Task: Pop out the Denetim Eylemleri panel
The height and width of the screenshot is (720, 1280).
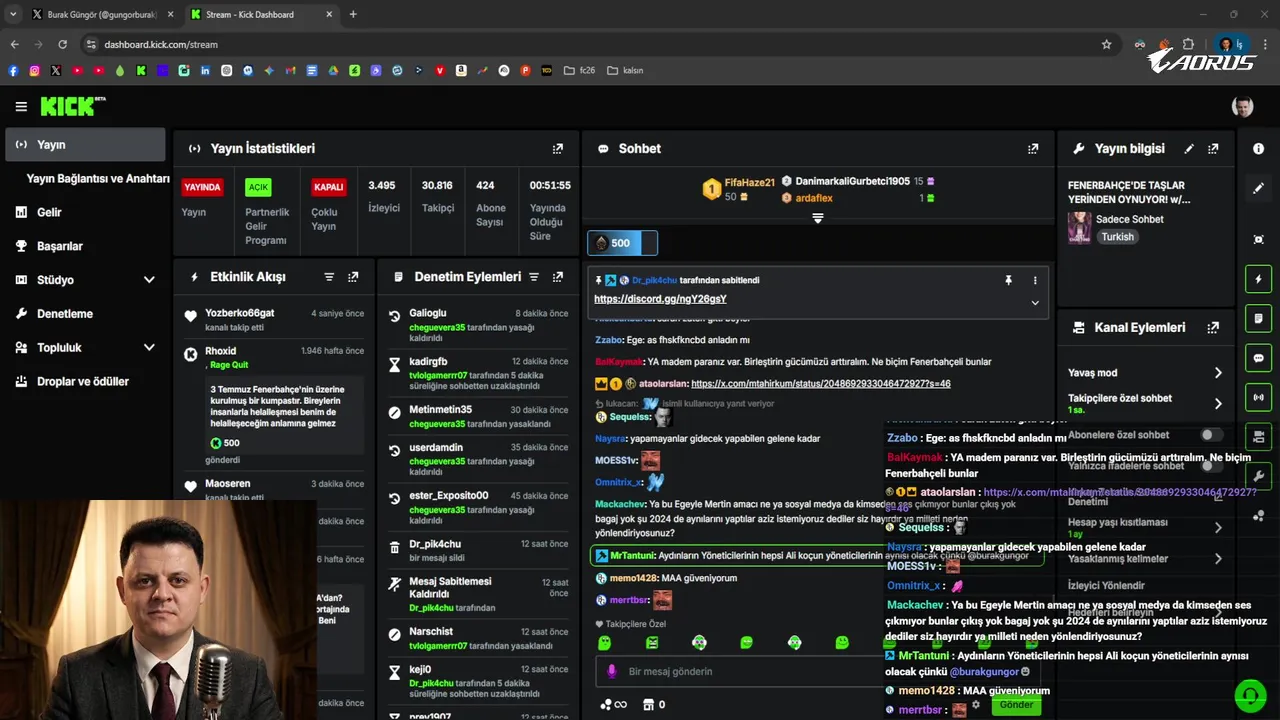Action: pyautogui.click(x=558, y=277)
